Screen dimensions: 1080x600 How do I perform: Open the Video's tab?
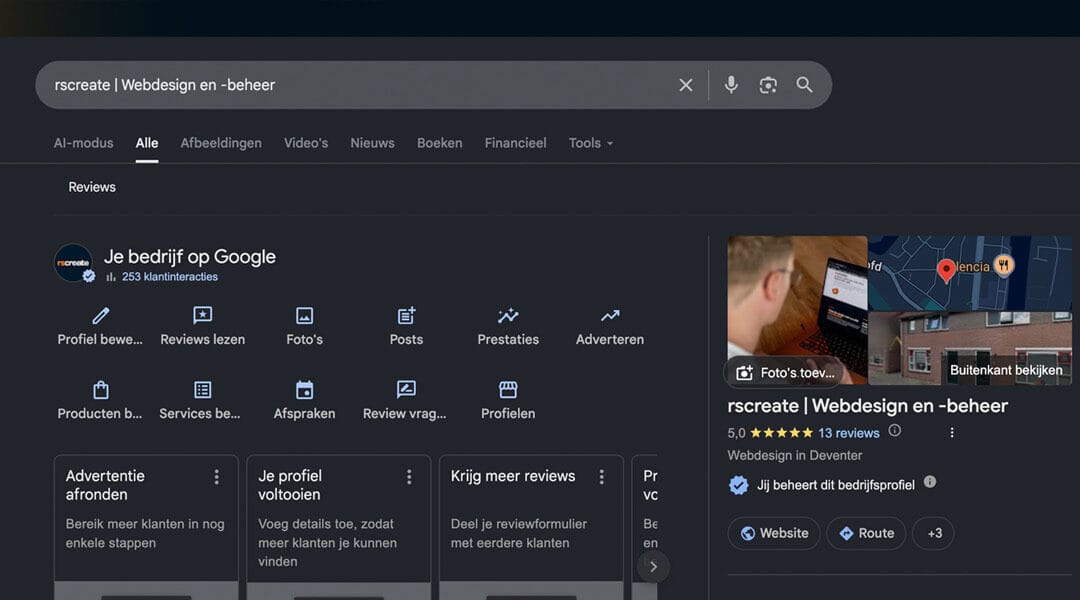tap(306, 143)
